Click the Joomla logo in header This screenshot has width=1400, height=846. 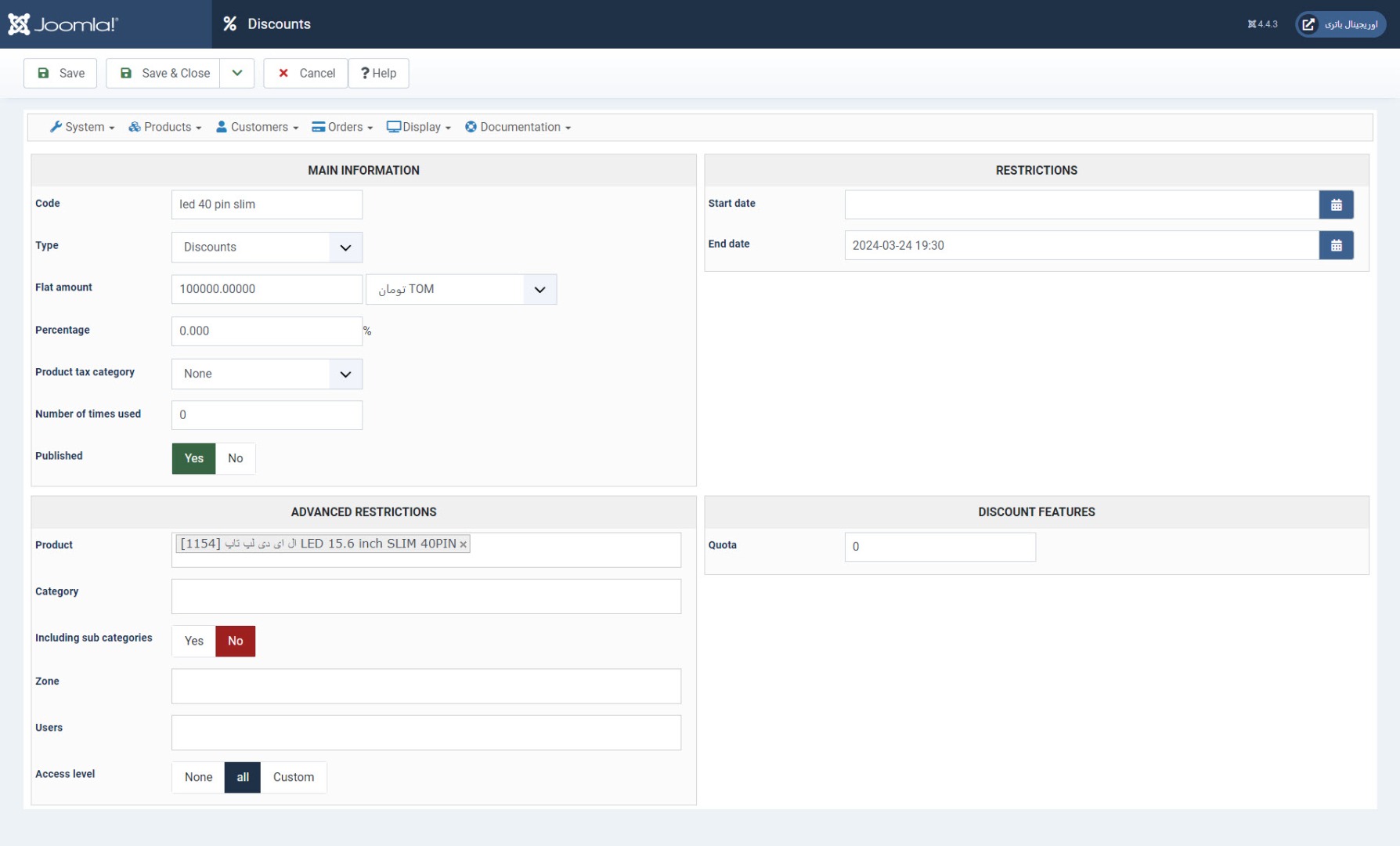tap(63, 24)
